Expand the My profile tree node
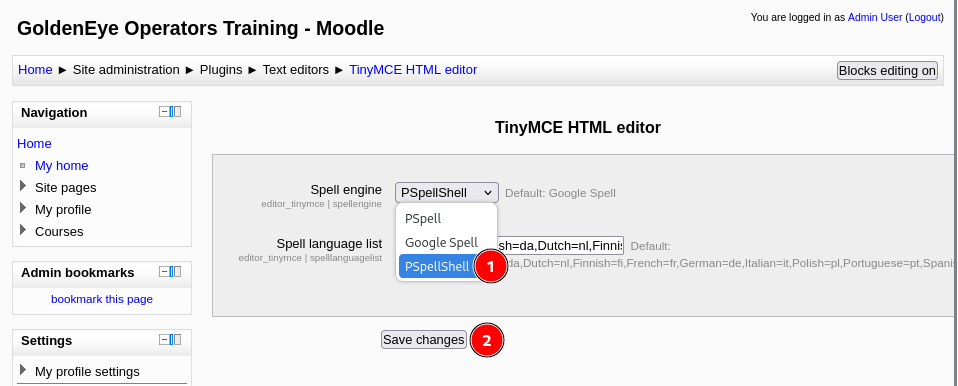The image size is (958, 386). (23, 208)
